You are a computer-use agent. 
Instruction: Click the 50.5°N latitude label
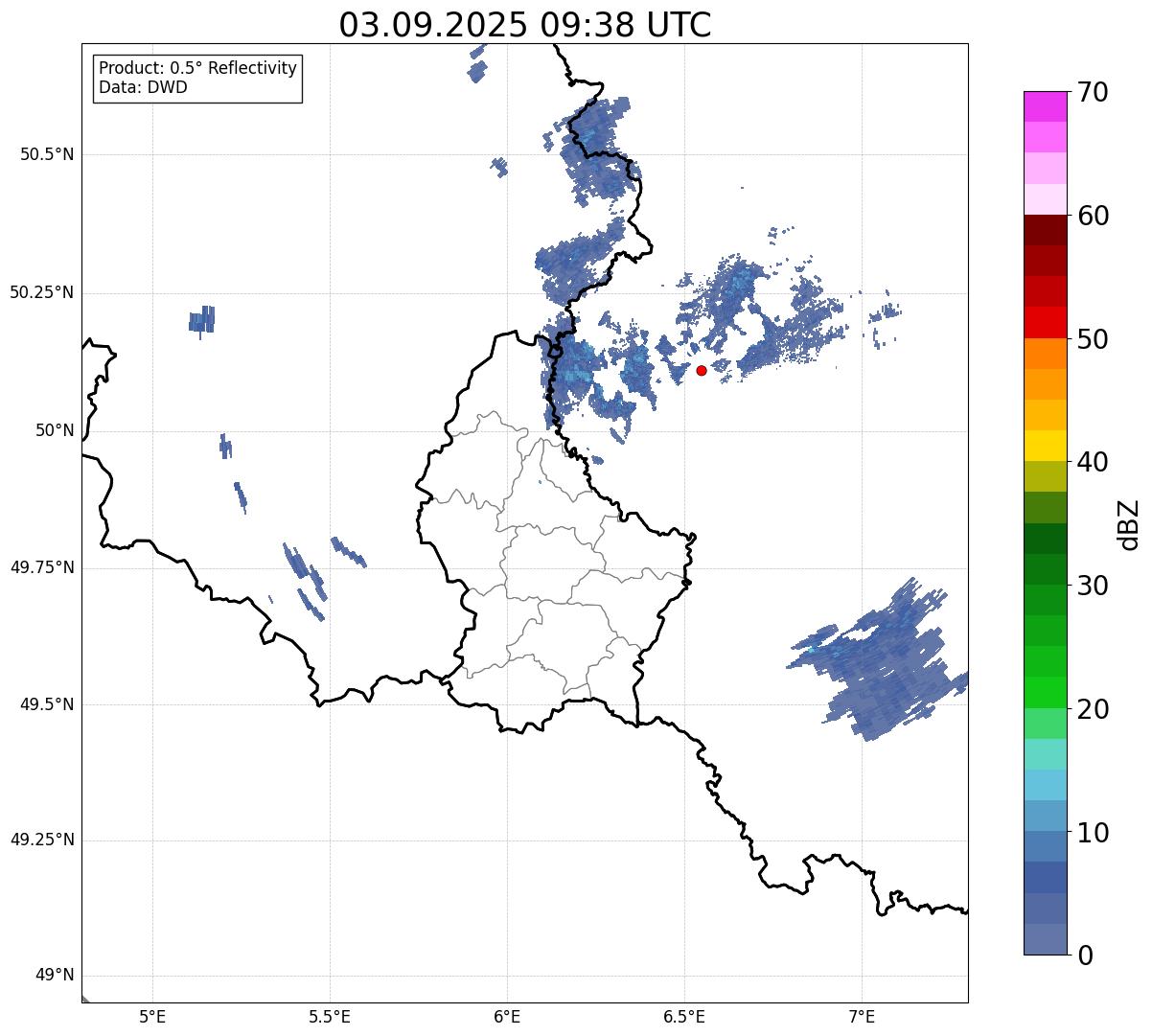[x=47, y=154]
